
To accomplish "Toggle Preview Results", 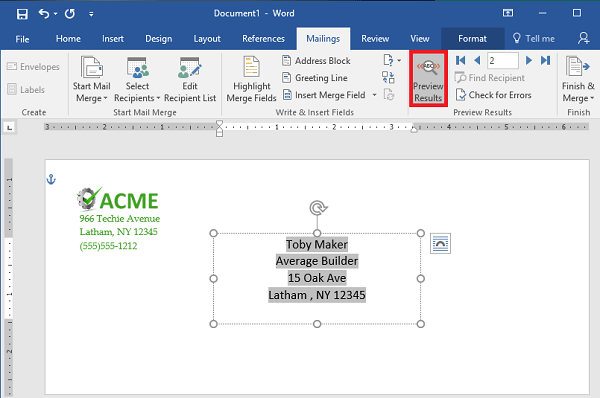I will click(x=428, y=78).
